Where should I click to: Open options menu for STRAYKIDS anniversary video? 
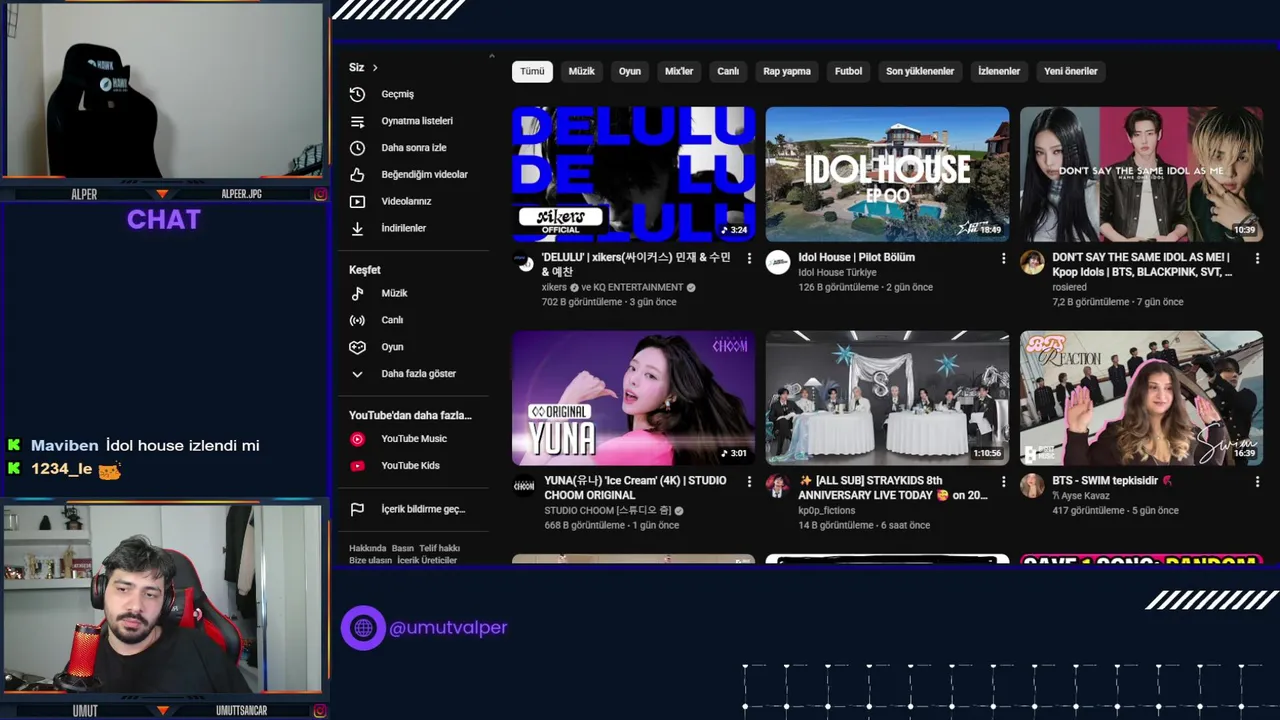click(x=1003, y=482)
